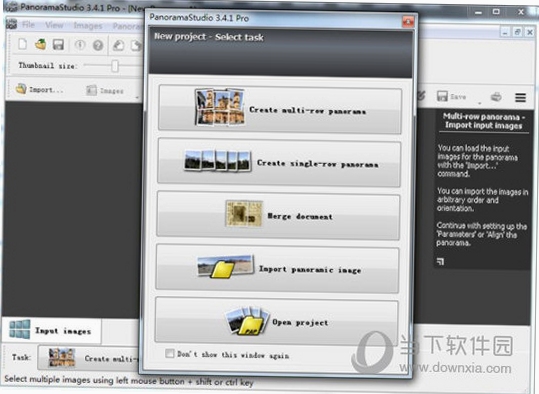Collapse the help panel corner arrow icon
Screen dimensions: 539x394
click(440, 262)
